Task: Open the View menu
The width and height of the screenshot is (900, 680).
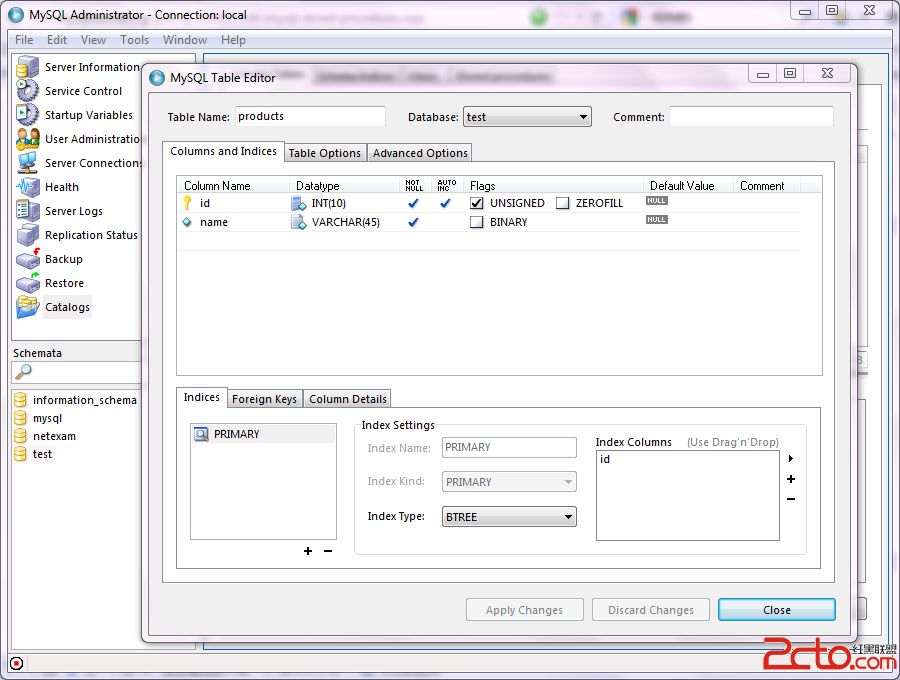Action: (x=93, y=40)
